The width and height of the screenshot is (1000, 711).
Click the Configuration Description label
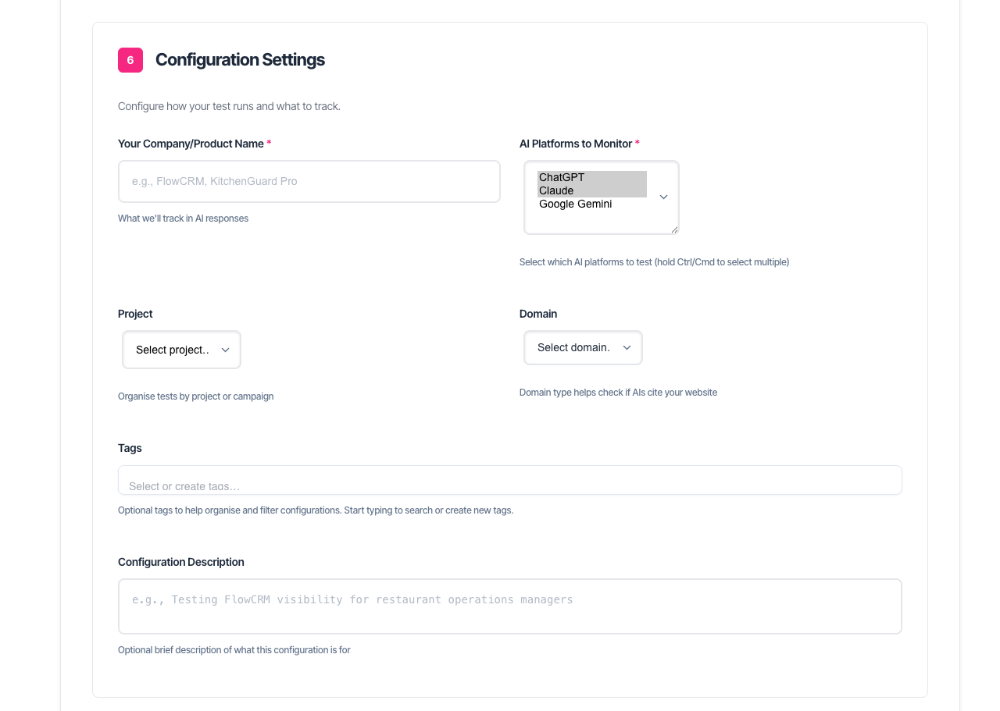[181, 562]
